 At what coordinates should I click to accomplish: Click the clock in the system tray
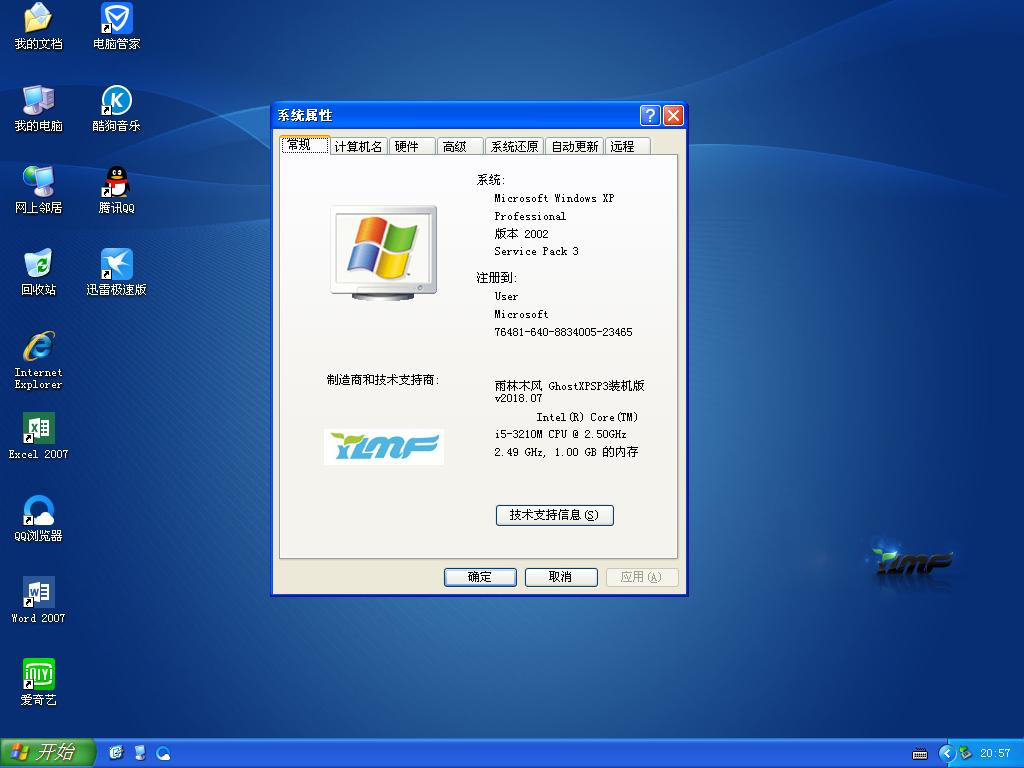pyautogui.click(x=996, y=752)
